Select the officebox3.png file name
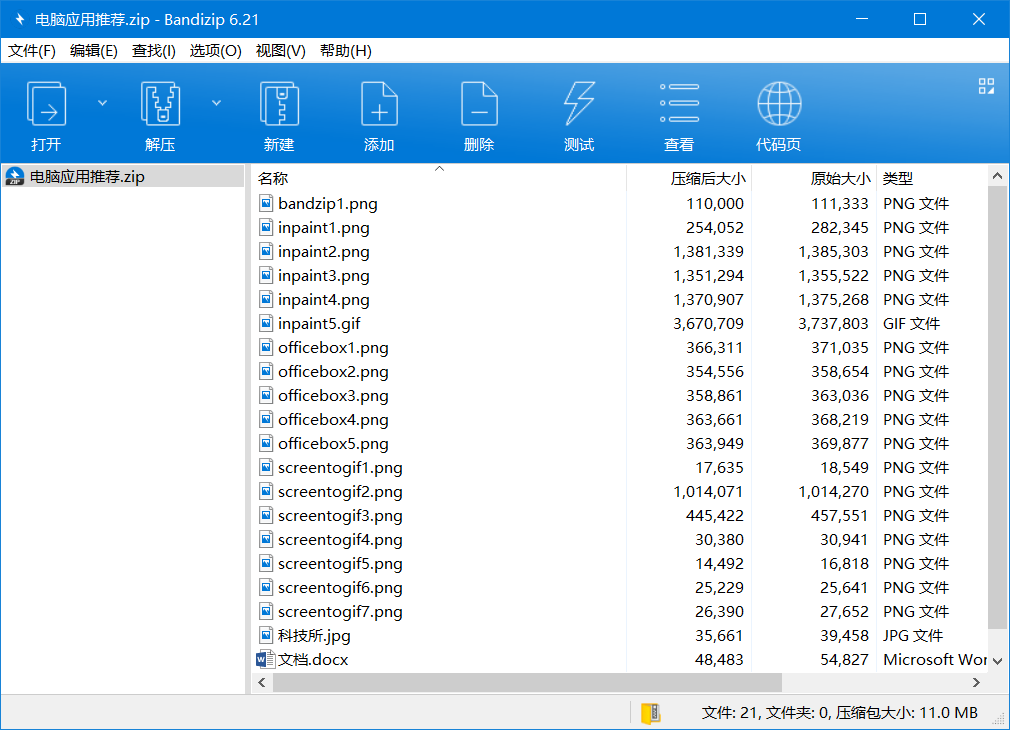This screenshot has width=1010, height=730. click(334, 396)
